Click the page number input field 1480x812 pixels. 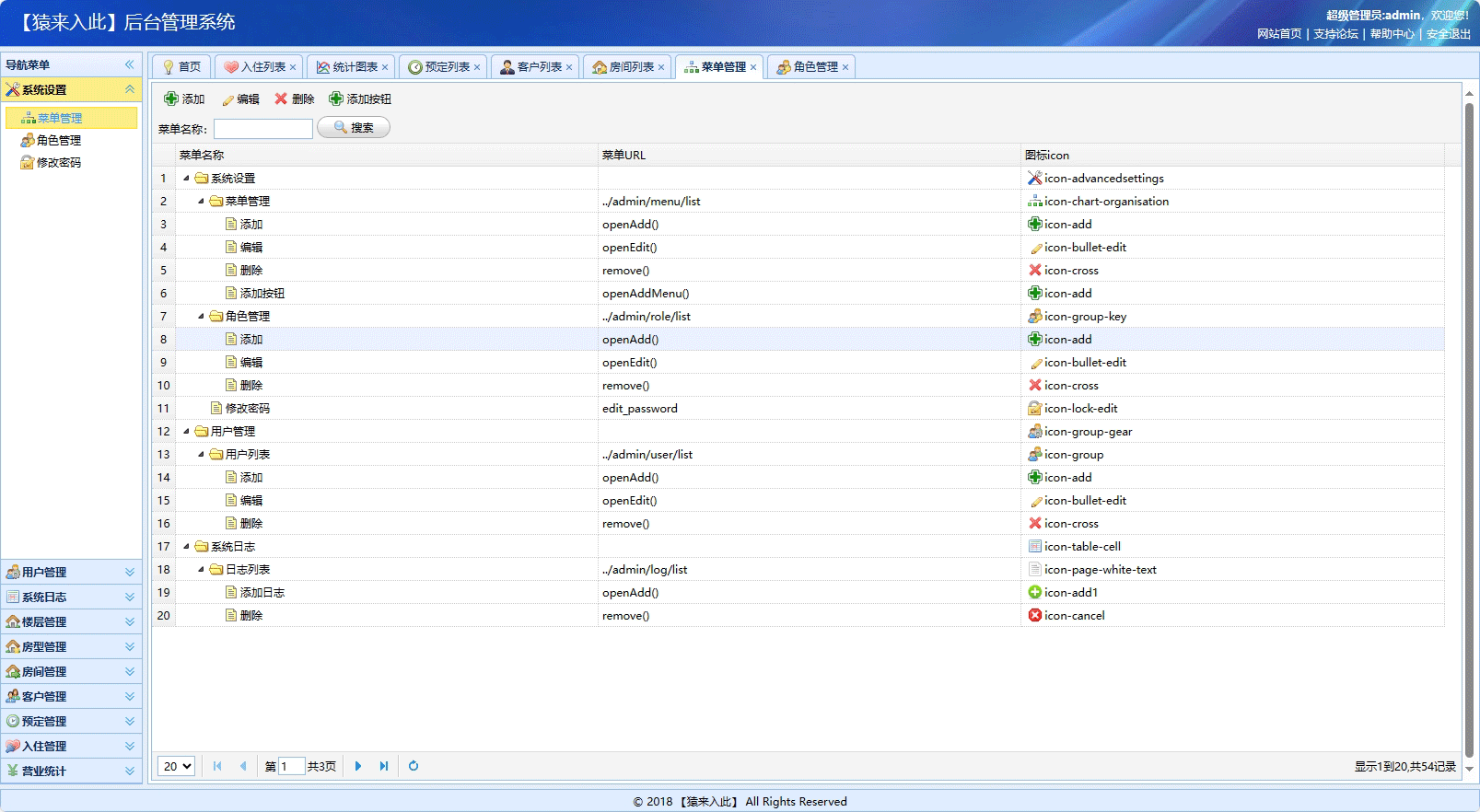tap(292, 766)
